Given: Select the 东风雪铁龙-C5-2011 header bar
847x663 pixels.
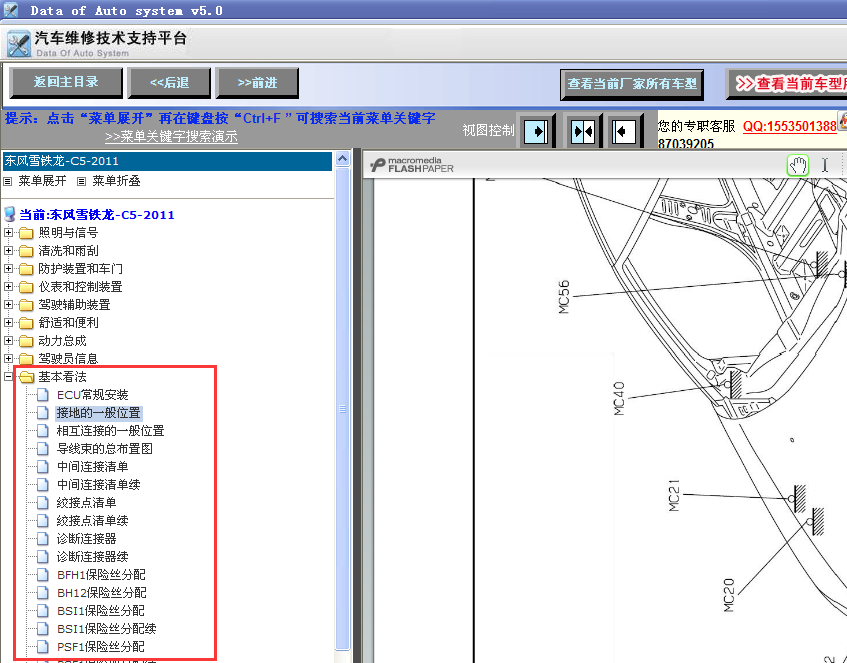Looking at the screenshot, I should click(x=167, y=161).
